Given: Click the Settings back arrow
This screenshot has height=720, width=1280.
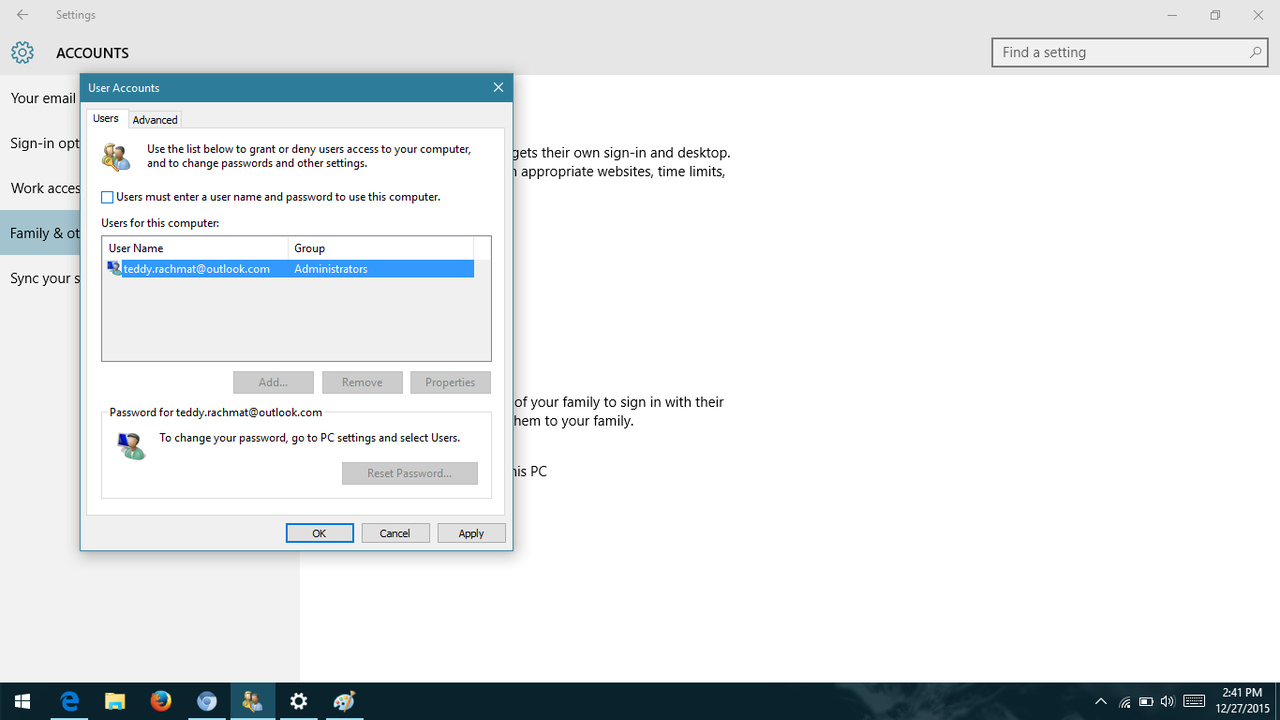Looking at the screenshot, I should point(22,15).
